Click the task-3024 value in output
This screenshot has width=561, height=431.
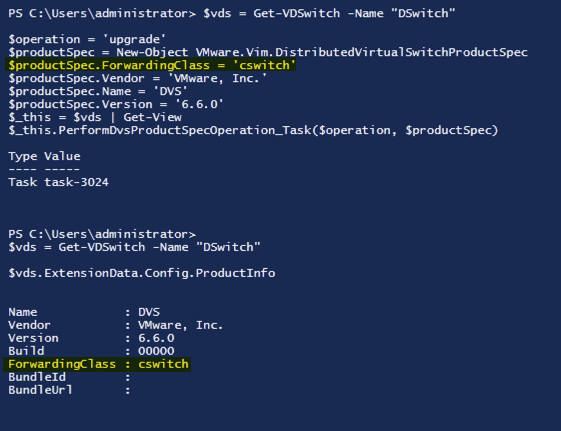[x=76, y=182]
